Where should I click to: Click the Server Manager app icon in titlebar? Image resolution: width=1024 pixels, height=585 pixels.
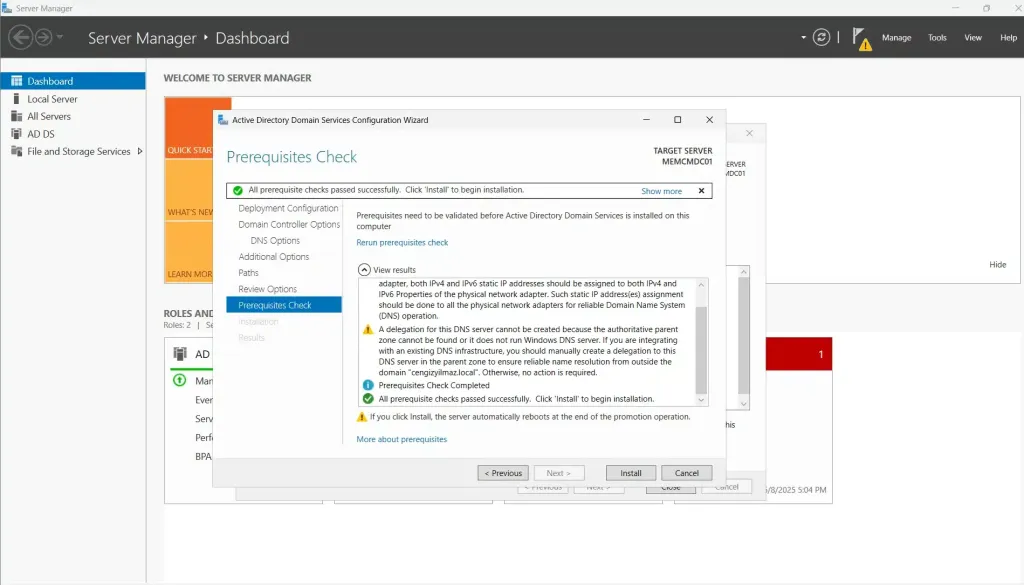click(7, 8)
